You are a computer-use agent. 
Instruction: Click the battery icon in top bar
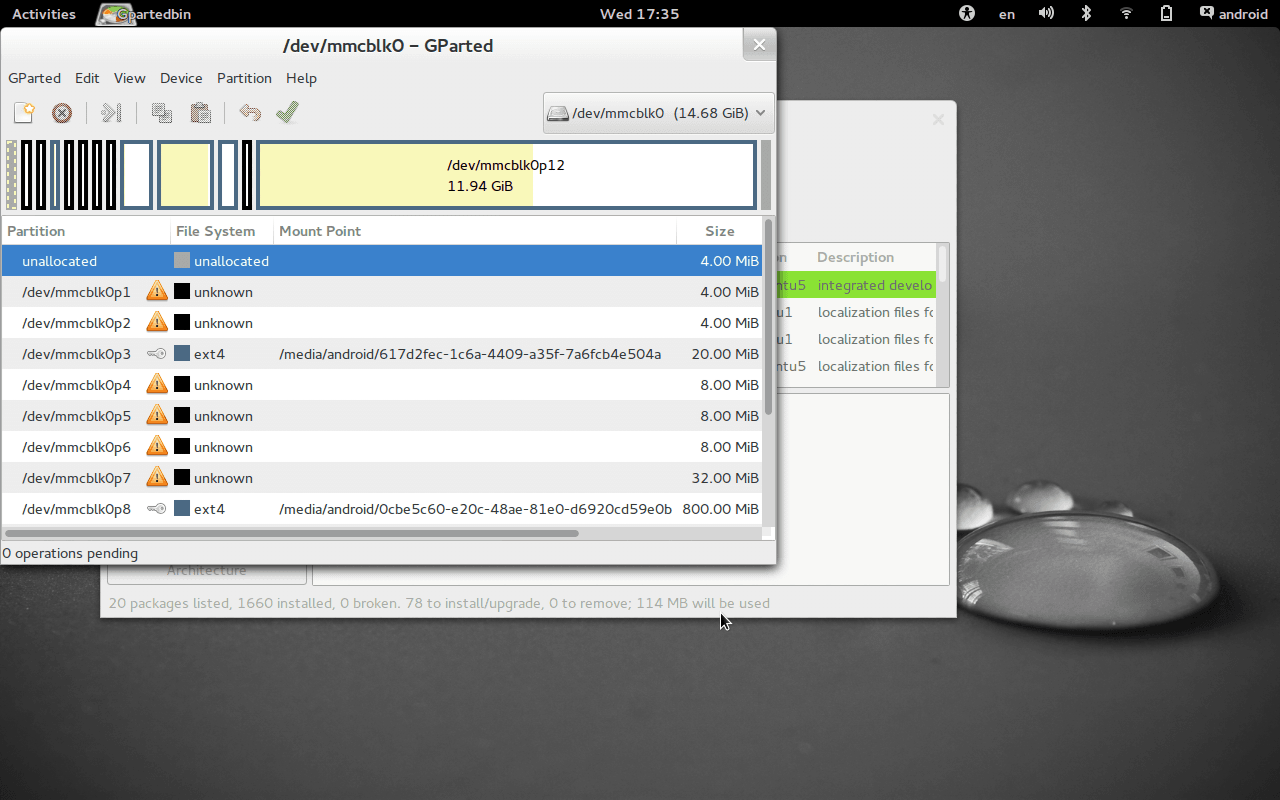click(x=1166, y=14)
